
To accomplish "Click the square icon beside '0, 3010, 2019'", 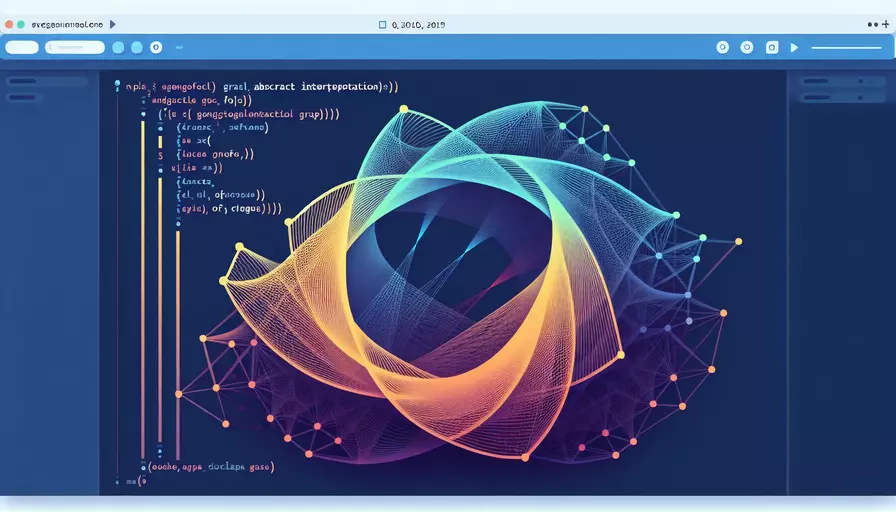I will pyautogui.click(x=382, y=25).
